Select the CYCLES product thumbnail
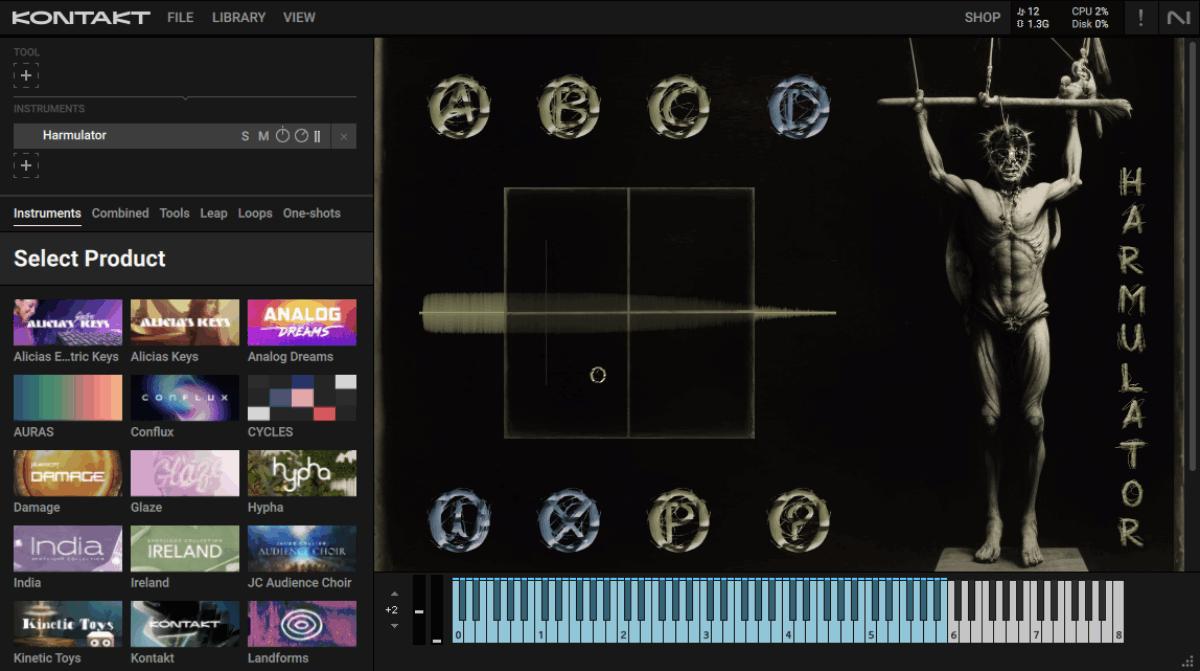1200x671 pixels. coord(302,397)
